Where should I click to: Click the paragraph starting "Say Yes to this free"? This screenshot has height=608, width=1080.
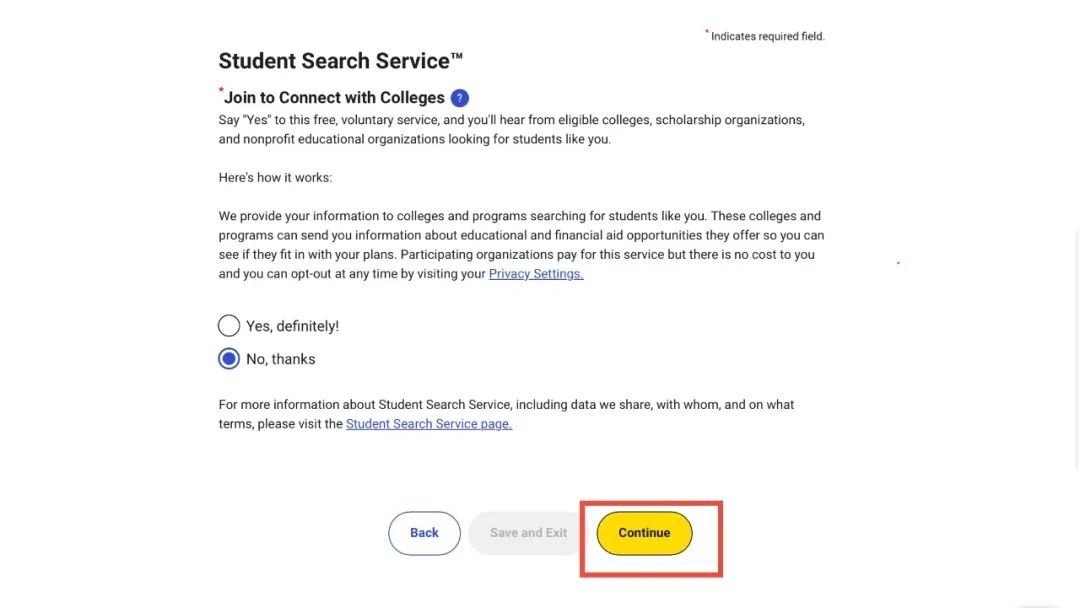[512, 129]
